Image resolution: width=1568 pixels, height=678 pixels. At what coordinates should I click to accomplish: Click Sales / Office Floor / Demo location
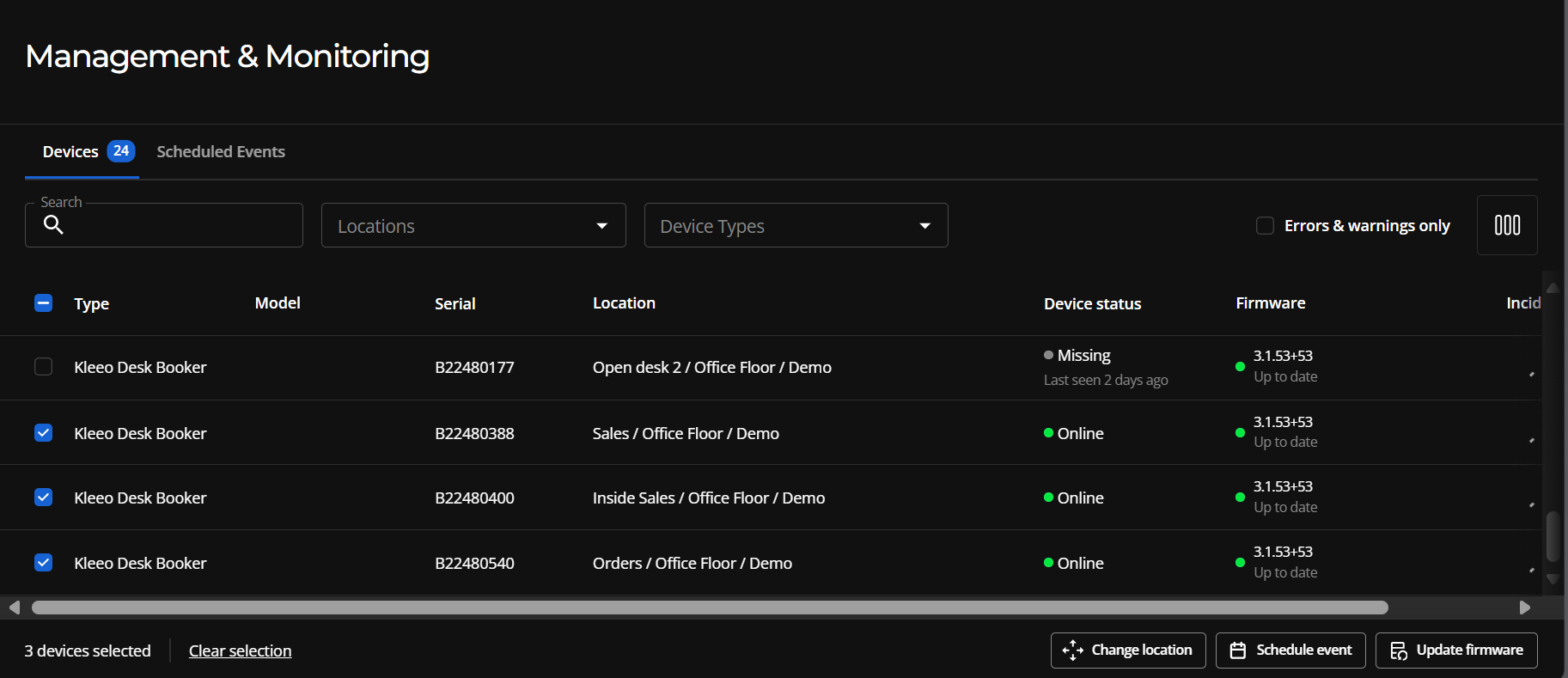[686, 433]
